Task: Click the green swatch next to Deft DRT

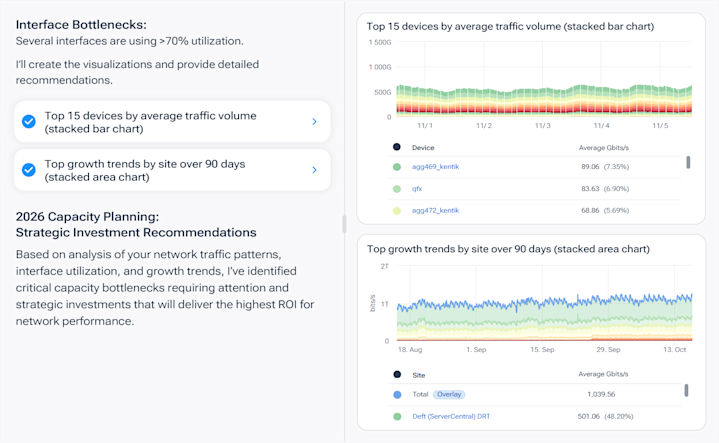Action: click(x=397, y=416)
